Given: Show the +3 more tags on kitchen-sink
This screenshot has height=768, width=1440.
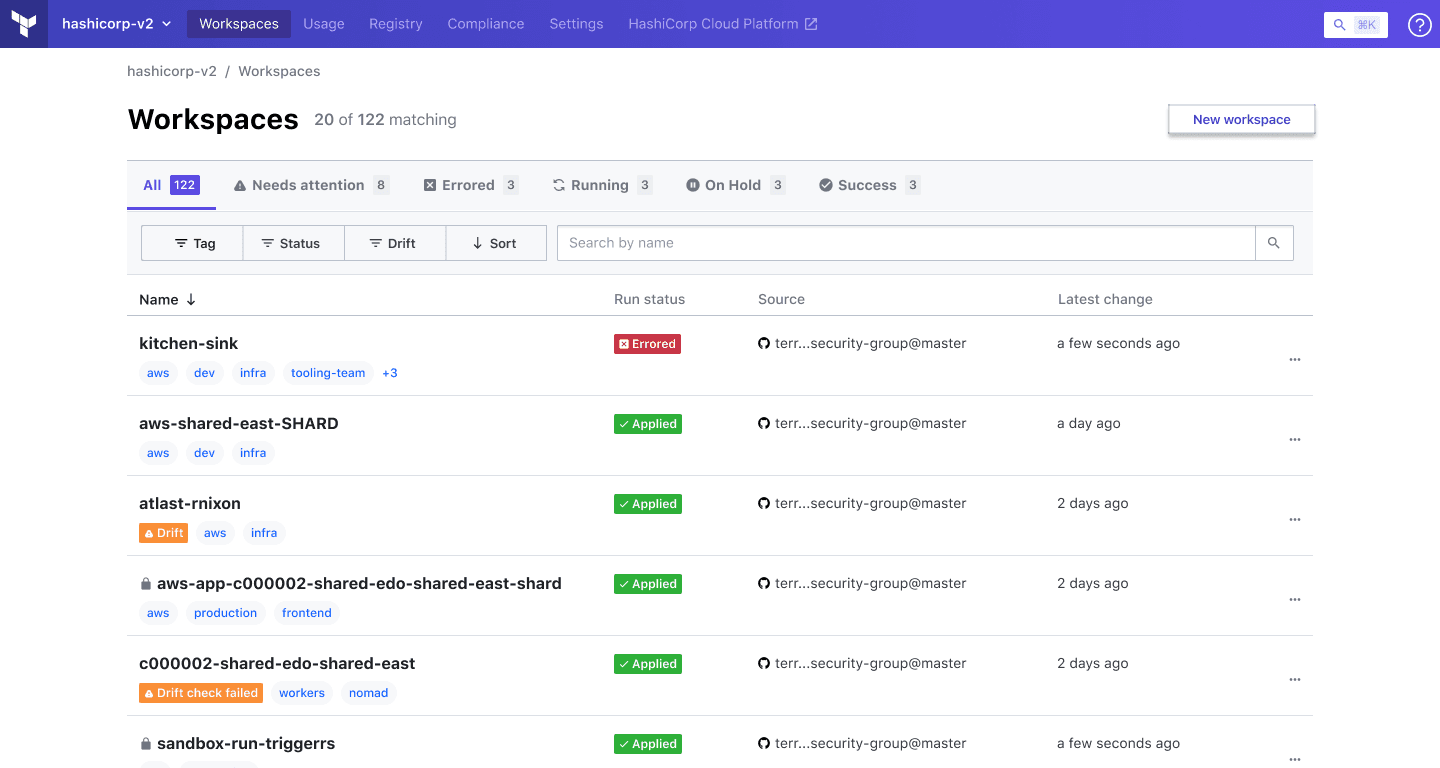Looking at the screenshot, I should click(390, 373).
